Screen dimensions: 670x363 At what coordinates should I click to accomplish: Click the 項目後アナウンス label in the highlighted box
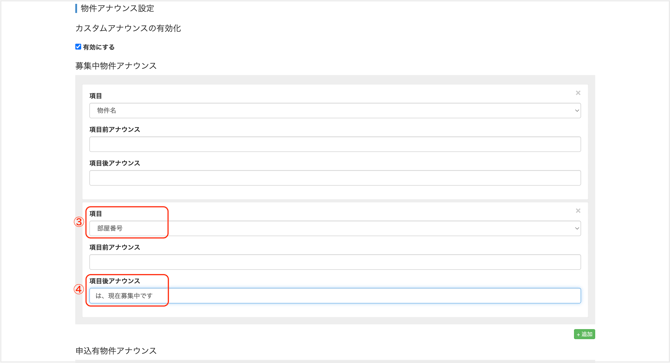pyautogui.click(x=115, y=281)
